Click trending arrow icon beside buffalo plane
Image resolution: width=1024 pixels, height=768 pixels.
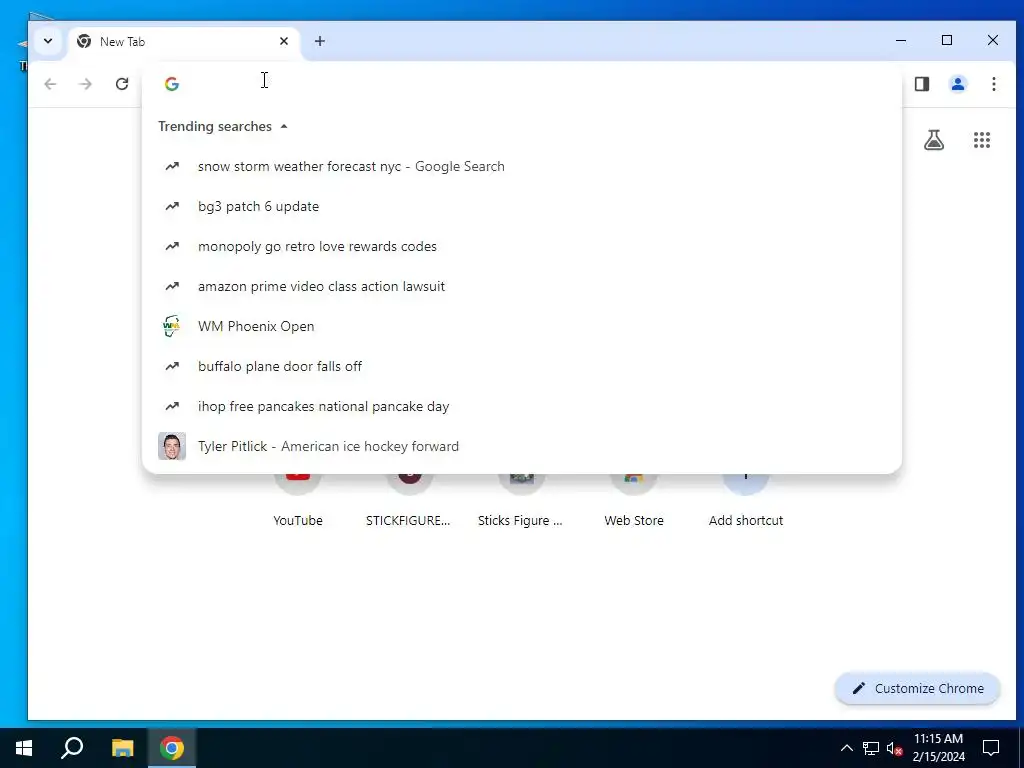point(172,366)
